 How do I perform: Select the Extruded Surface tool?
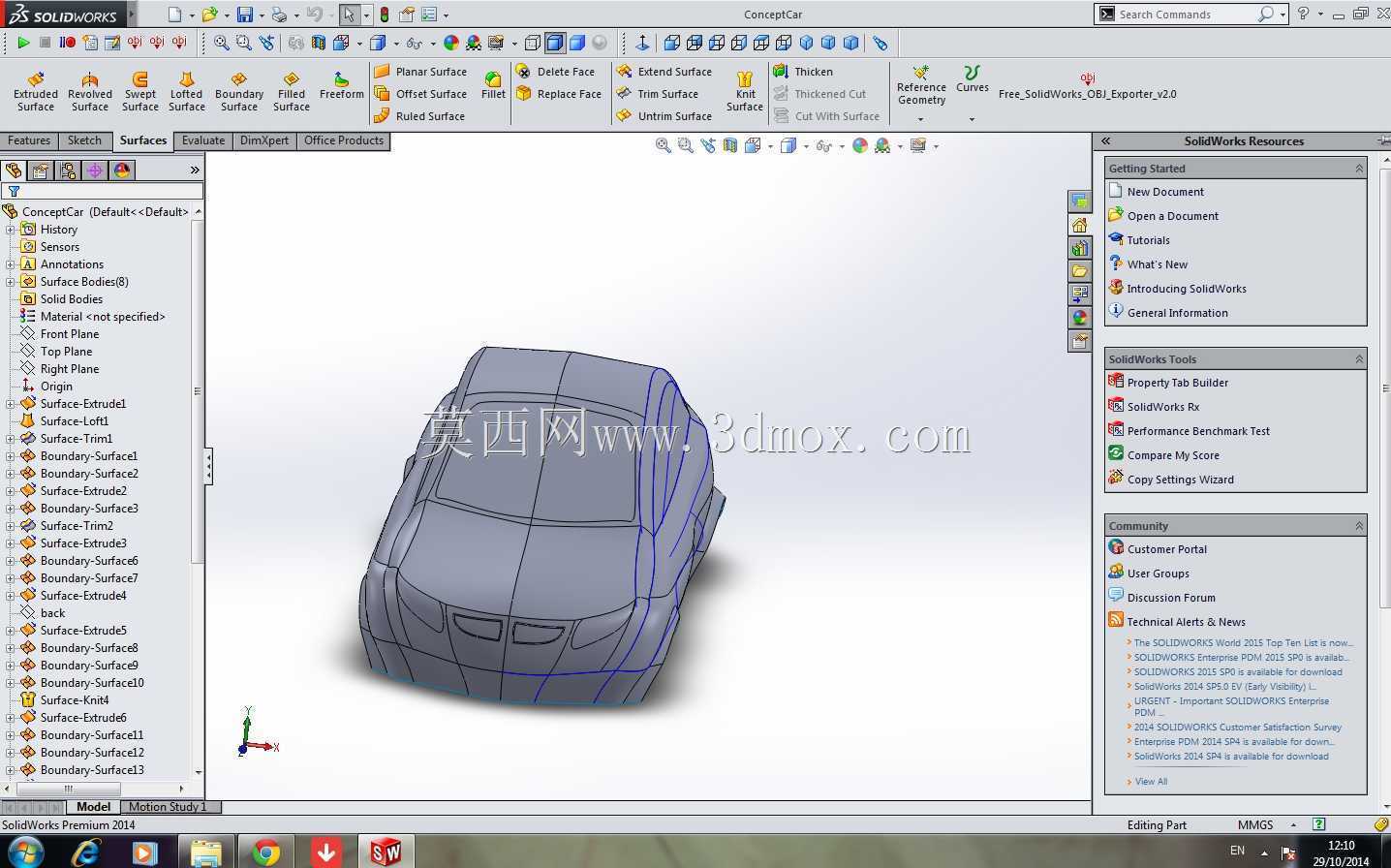pos(36,92)
